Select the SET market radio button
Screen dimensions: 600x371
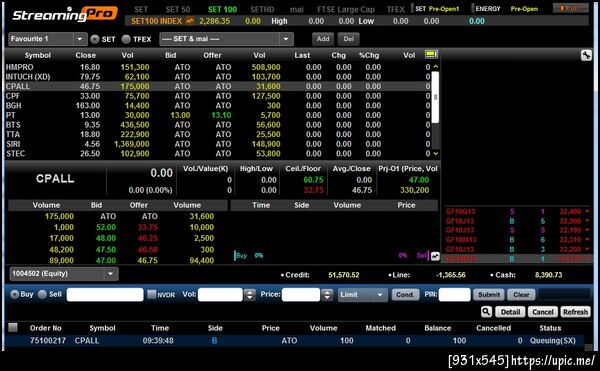point(95,39)
